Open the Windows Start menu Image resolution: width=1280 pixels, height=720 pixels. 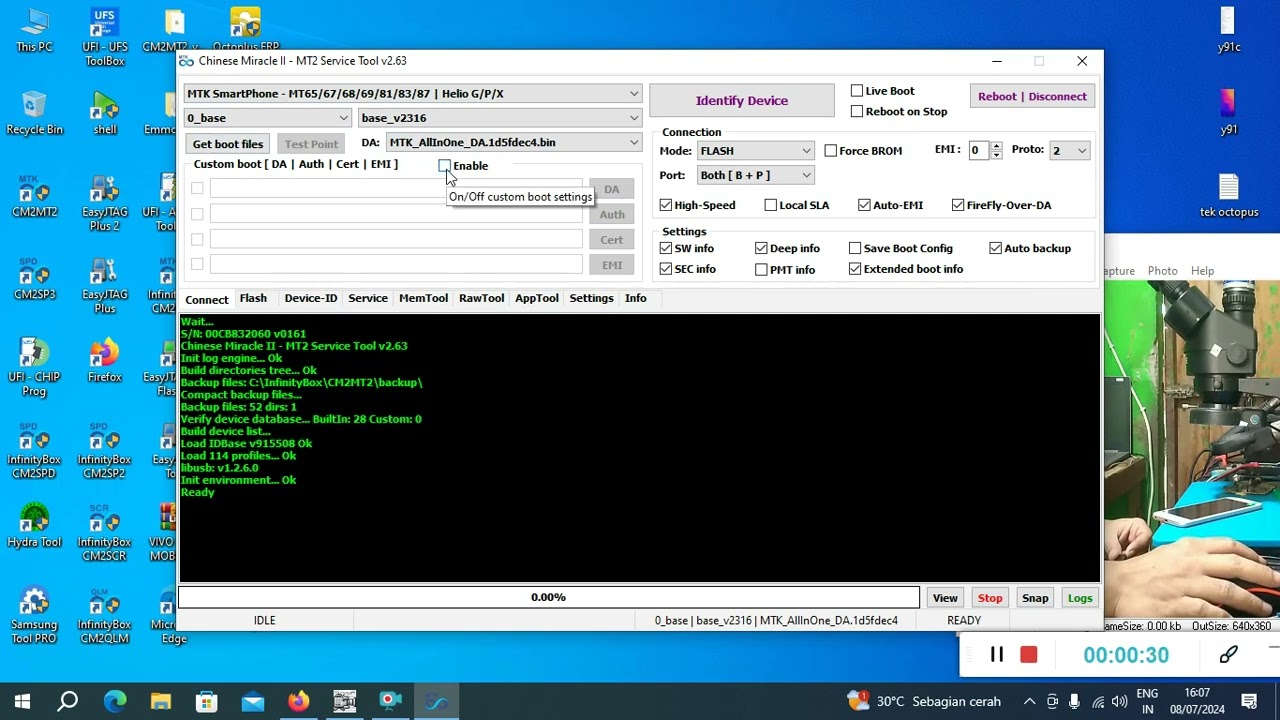click(x=22, y=701)
